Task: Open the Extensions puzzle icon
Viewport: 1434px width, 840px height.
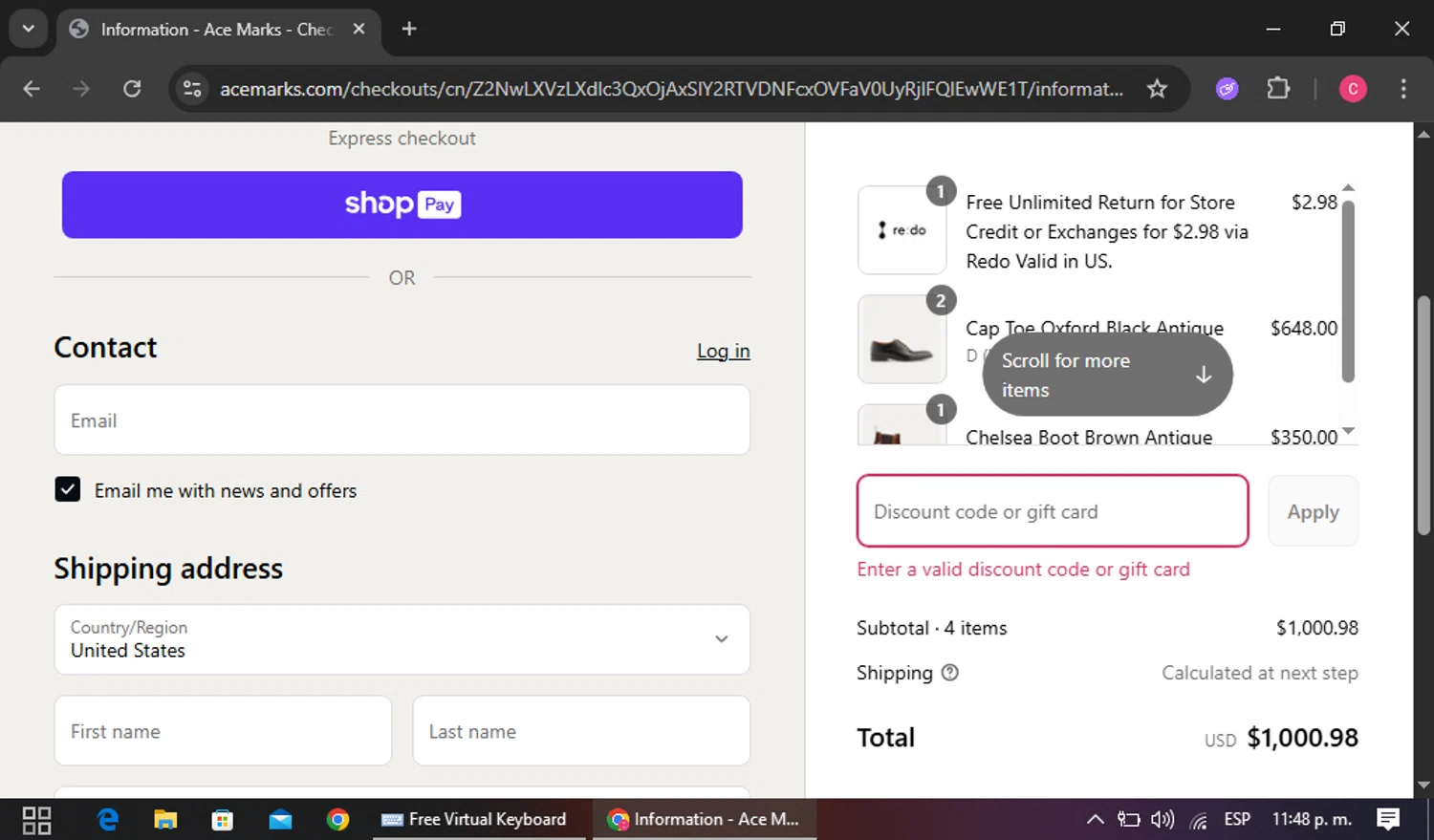Action: pos(1278,89)
